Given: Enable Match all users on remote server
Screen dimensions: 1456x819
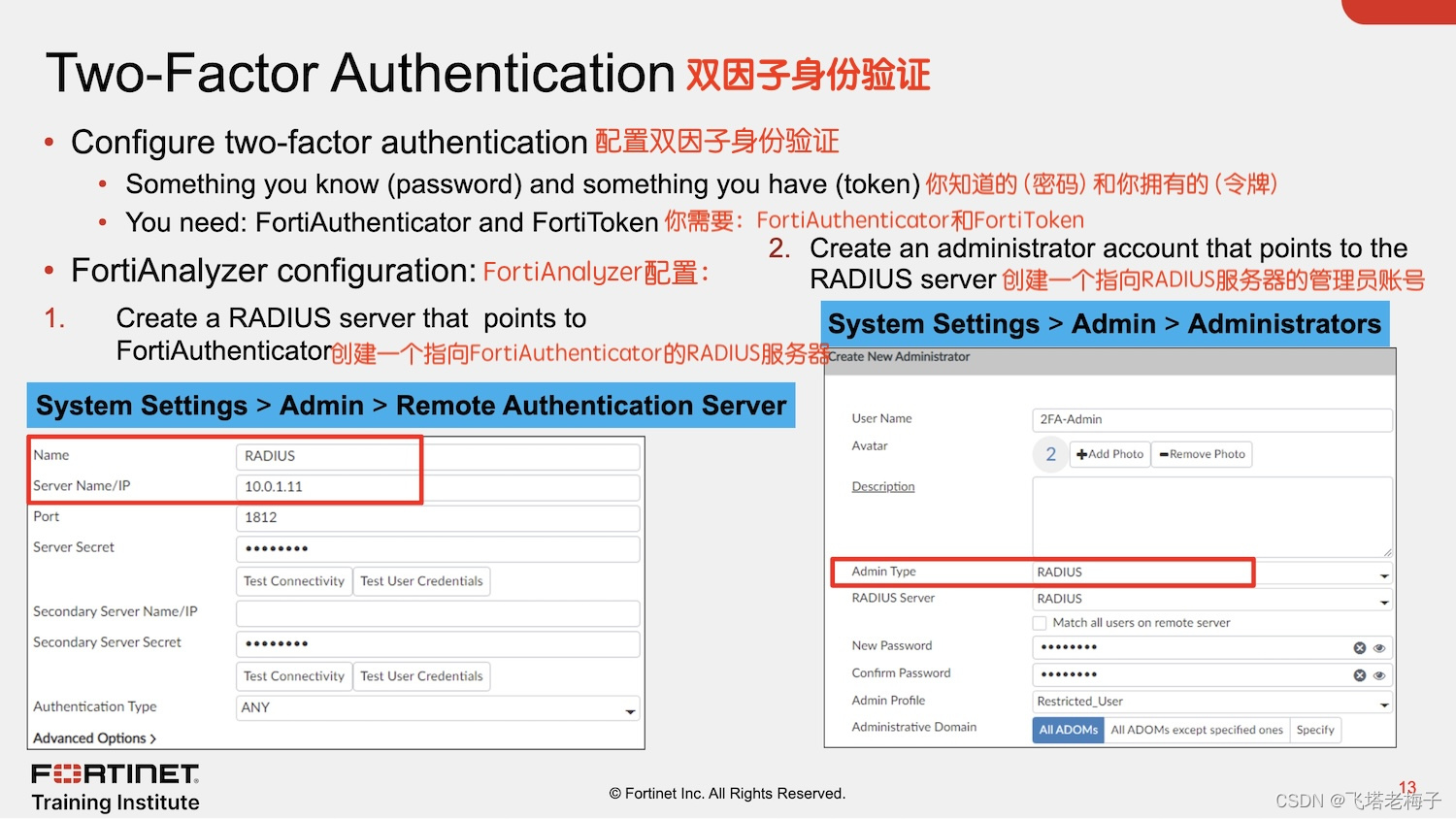Looking at the screenshot, I should [x=1040, y=623].
